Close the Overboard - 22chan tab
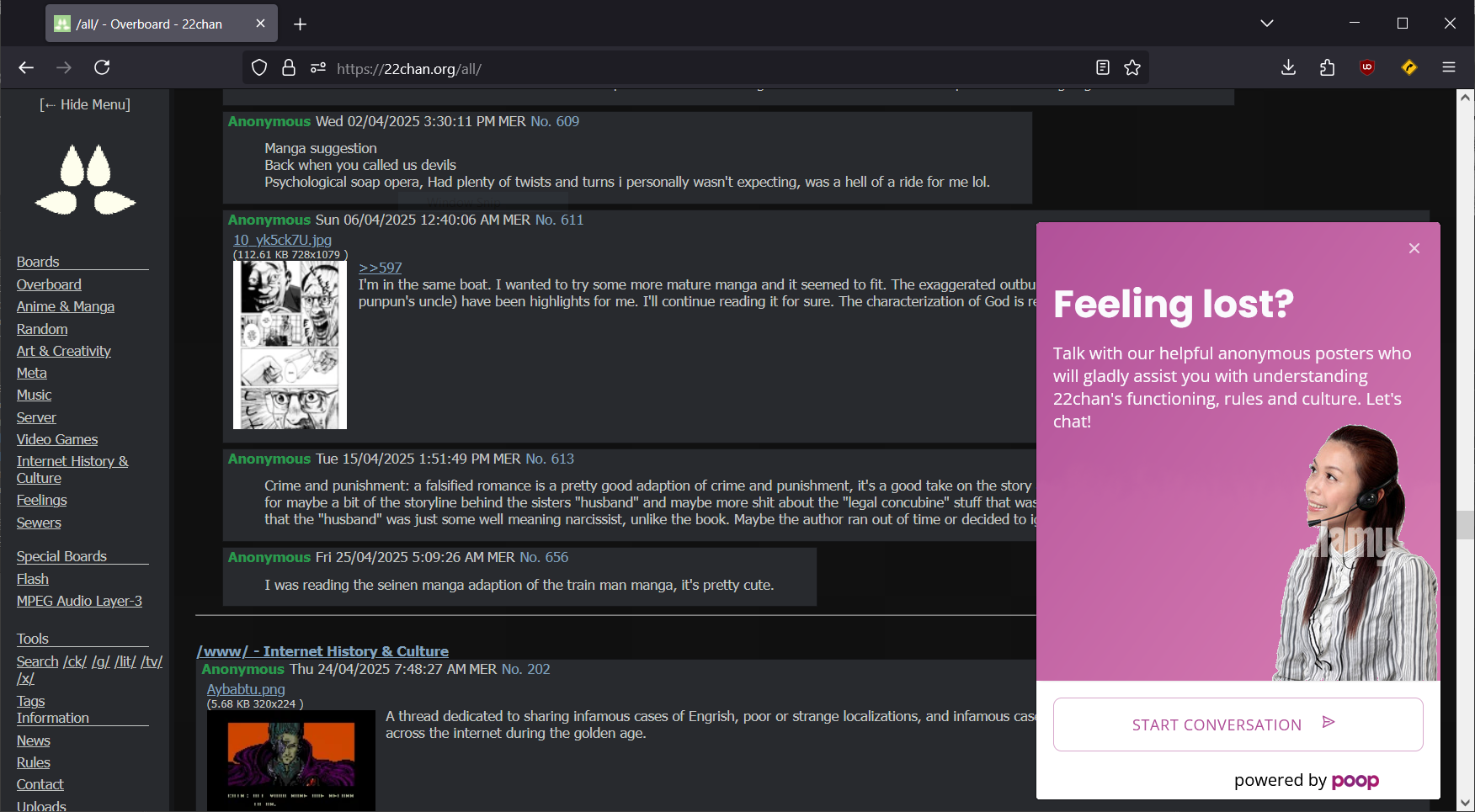The image size is (1475, 812). click(x=260, y=24)
